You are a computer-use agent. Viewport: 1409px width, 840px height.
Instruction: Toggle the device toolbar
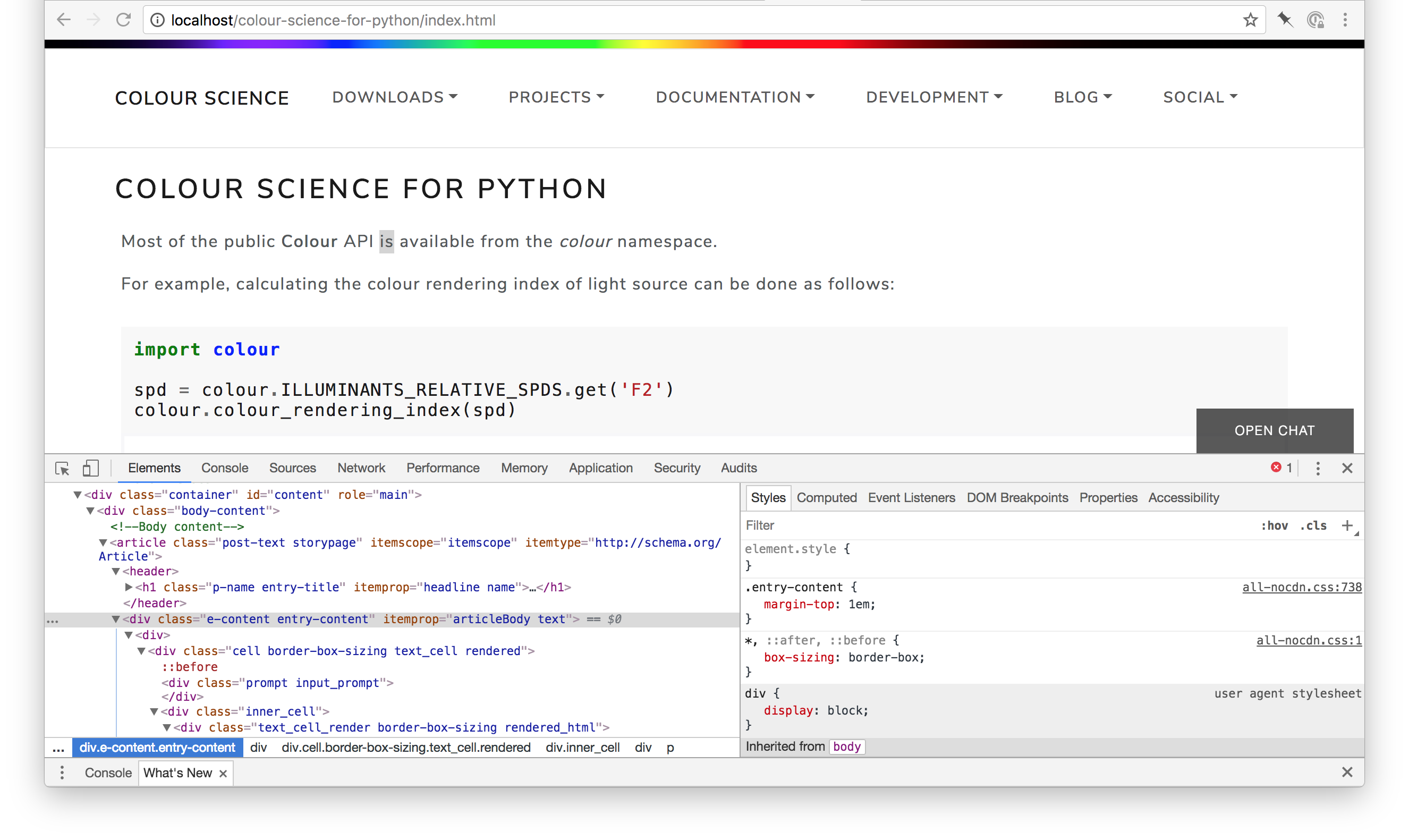[90, 468]
